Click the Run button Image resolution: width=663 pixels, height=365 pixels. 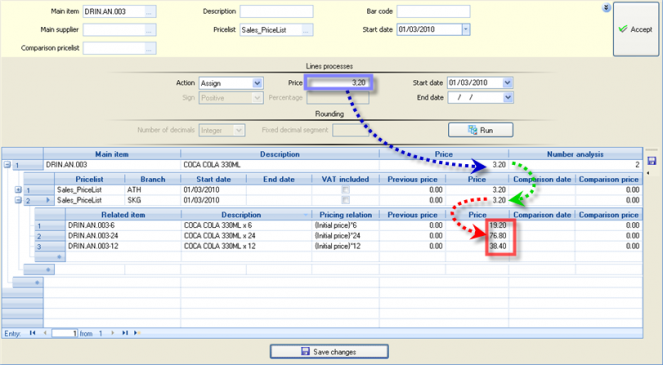click(481, 130)
